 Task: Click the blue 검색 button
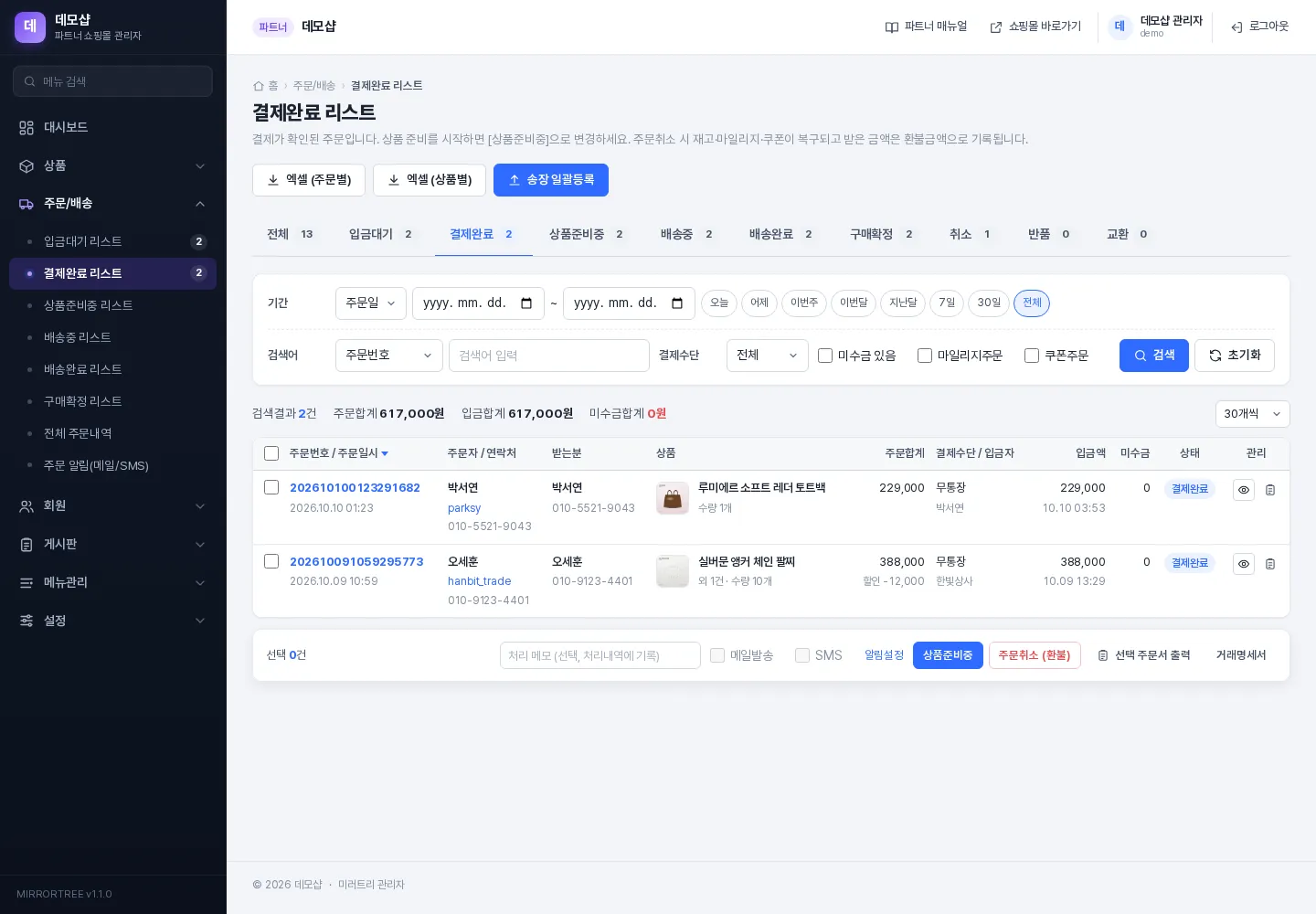(1154, 356)
